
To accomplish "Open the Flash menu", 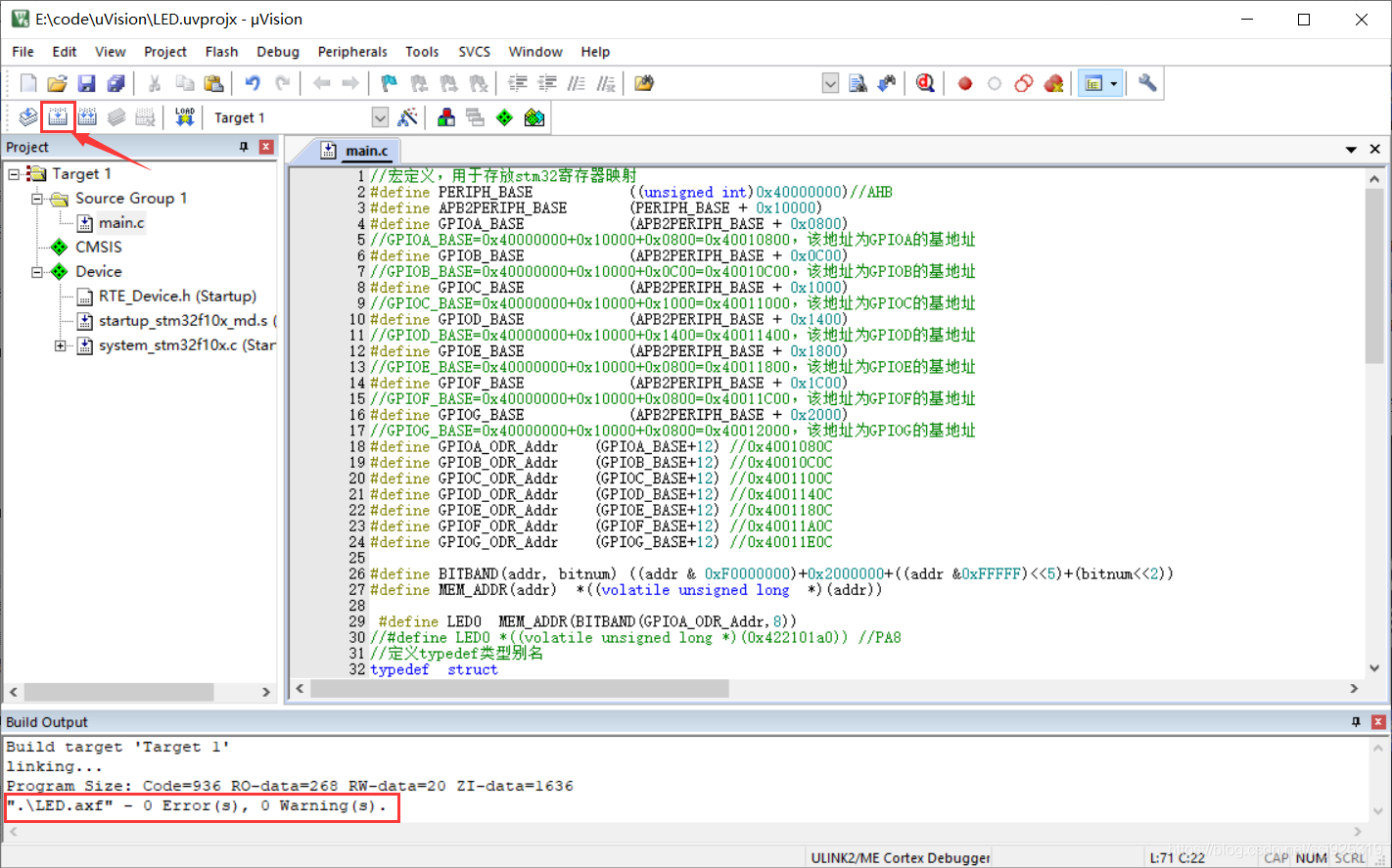I will pos(221,52).
